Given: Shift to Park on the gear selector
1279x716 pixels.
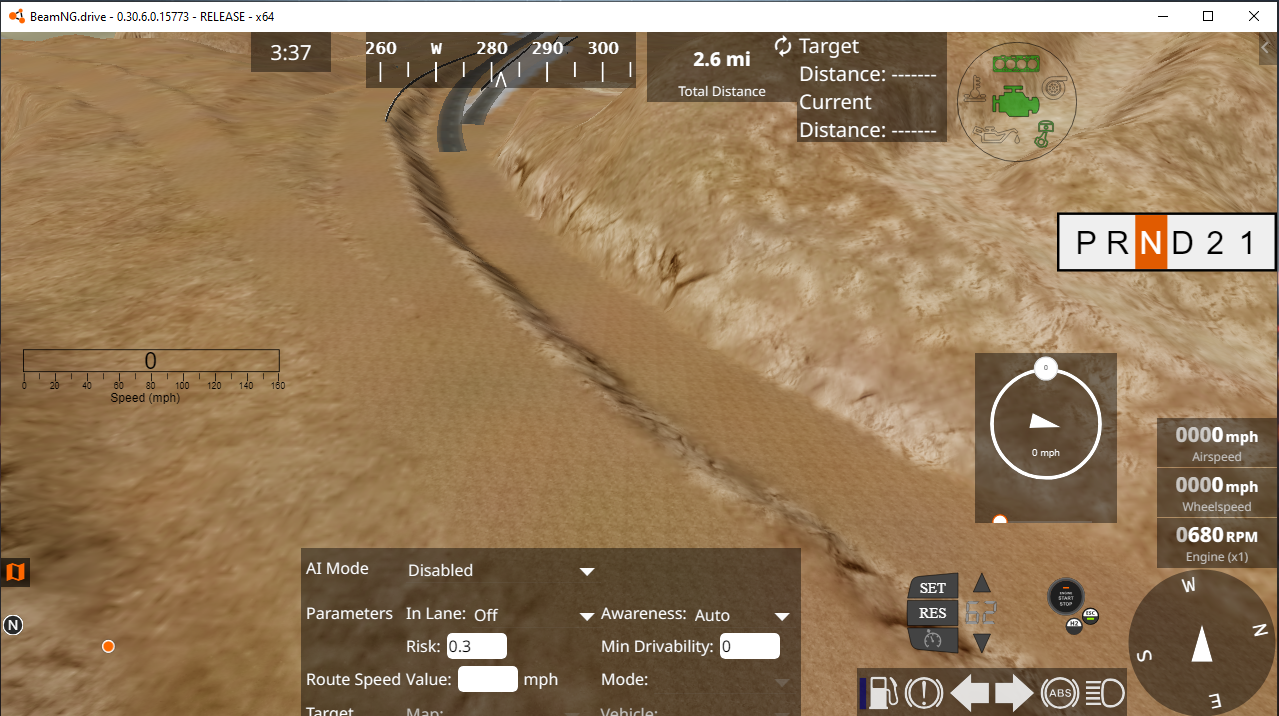Looking at the screenshot, I should coord(1087,242).
